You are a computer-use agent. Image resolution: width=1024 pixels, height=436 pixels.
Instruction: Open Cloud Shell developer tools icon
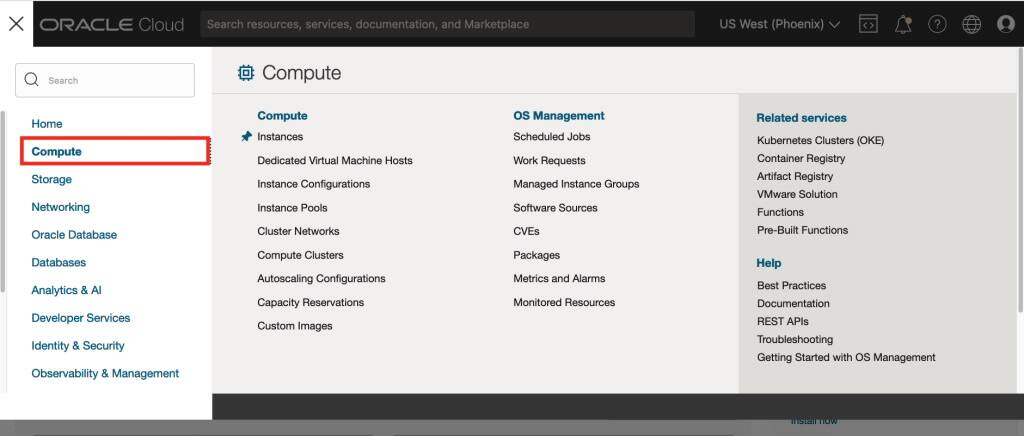(868, 24)
